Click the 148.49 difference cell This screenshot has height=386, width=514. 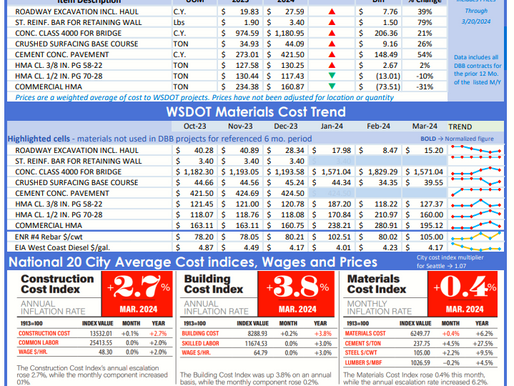coord(386,54)
